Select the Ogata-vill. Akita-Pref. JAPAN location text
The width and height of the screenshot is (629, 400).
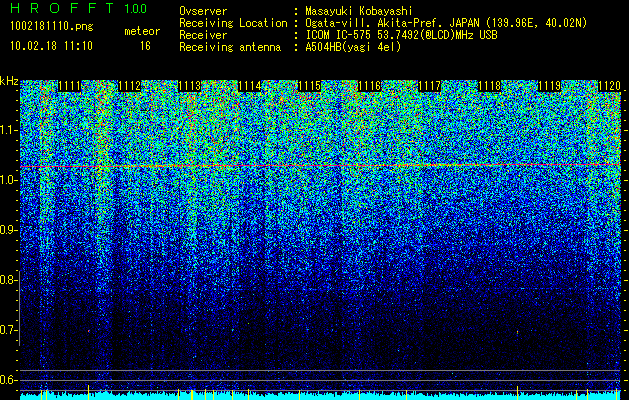tap(446, 23)
